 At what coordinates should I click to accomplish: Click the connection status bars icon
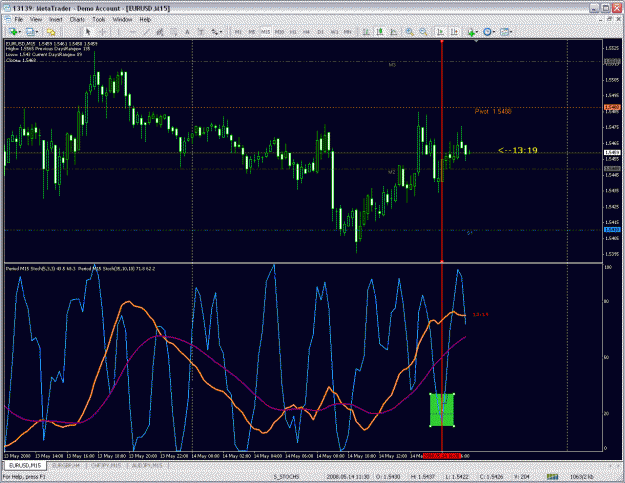pyautogui.click(x=552, y=477)
